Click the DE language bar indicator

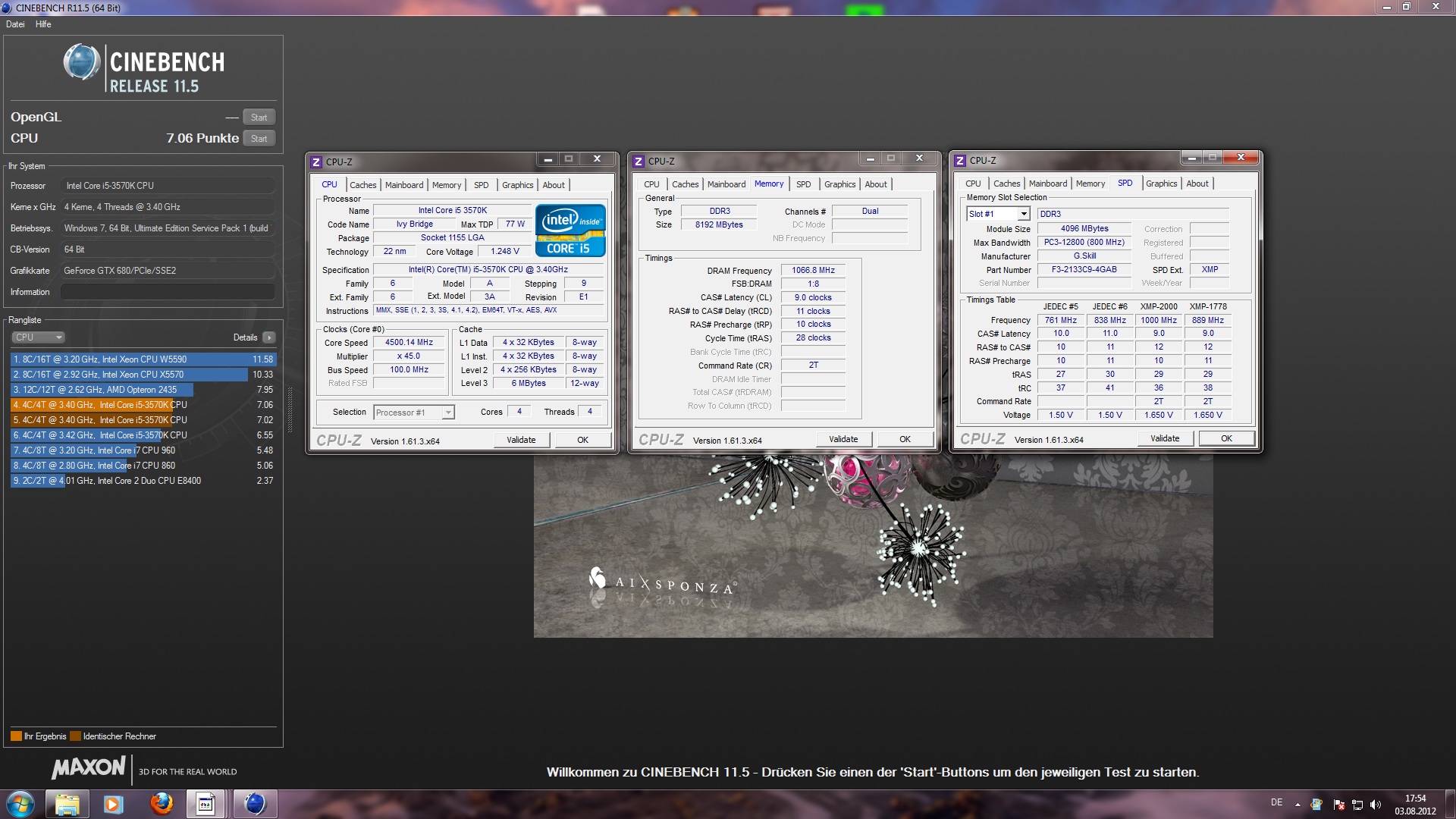pyautogui.click(x=1276, y=802)
